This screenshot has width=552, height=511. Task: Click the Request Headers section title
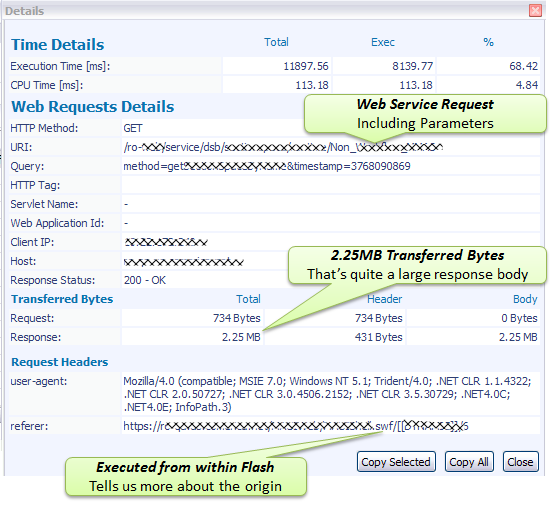(59, 362)
